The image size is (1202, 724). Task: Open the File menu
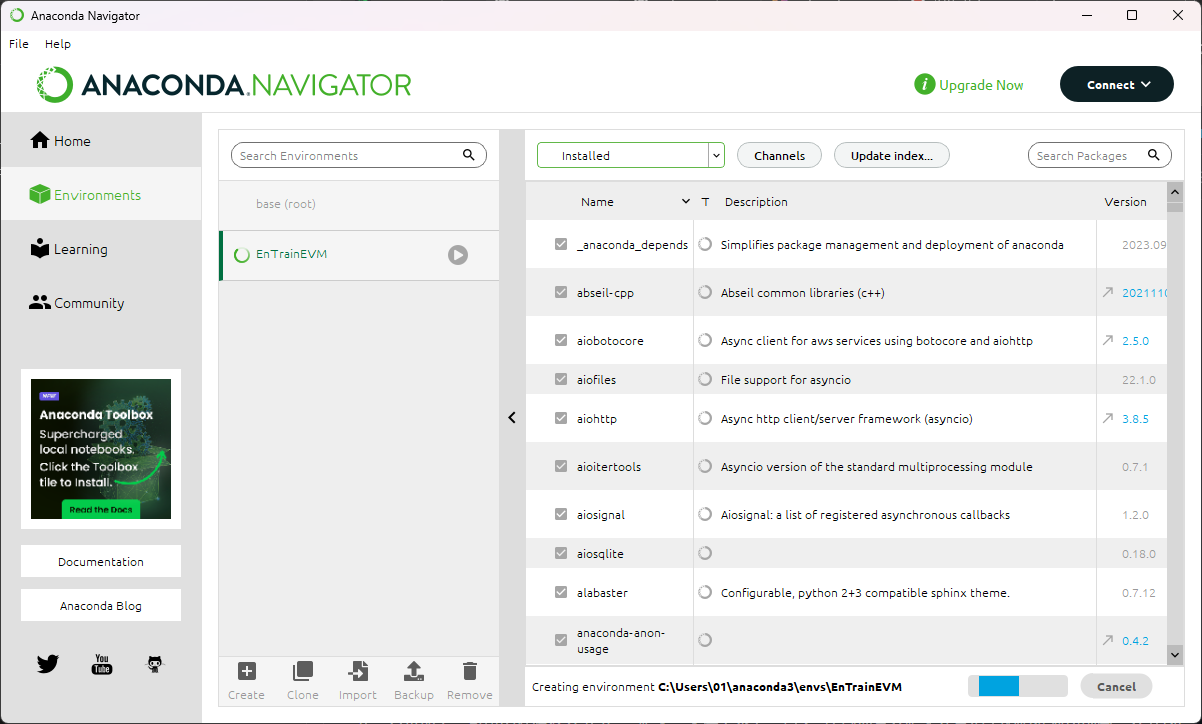(19, 44)
